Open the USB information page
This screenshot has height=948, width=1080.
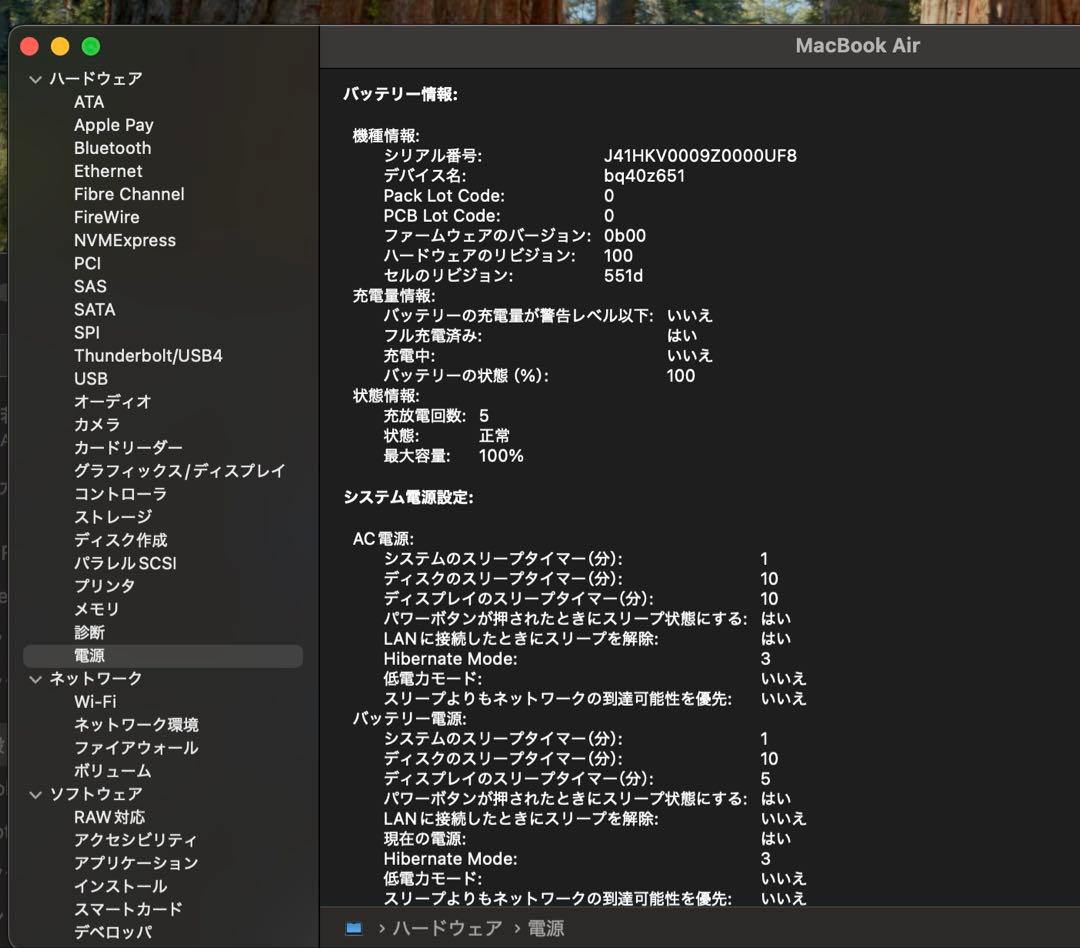[90, 378]
